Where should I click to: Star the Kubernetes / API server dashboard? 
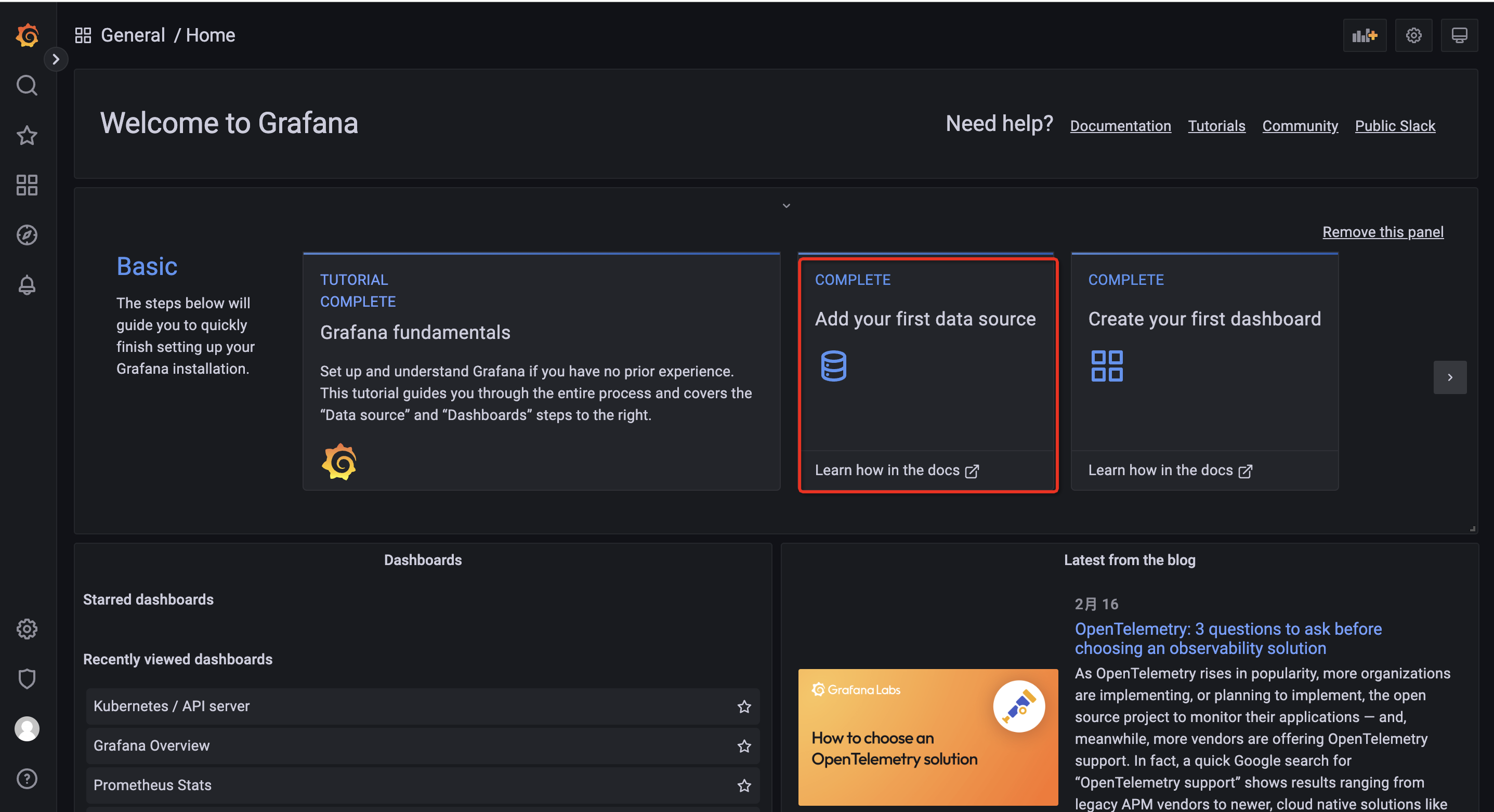[743, 706]
